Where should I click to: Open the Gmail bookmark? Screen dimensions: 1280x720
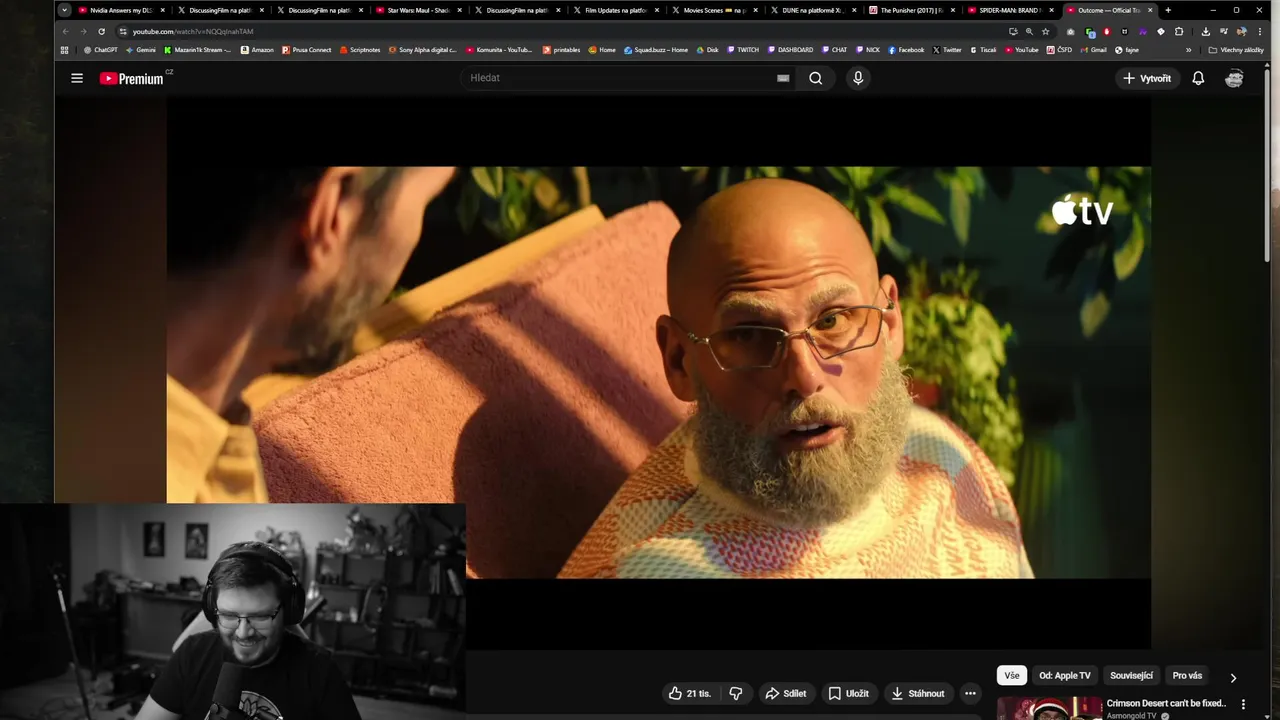pyautogui.click(x=1093, y=50)
